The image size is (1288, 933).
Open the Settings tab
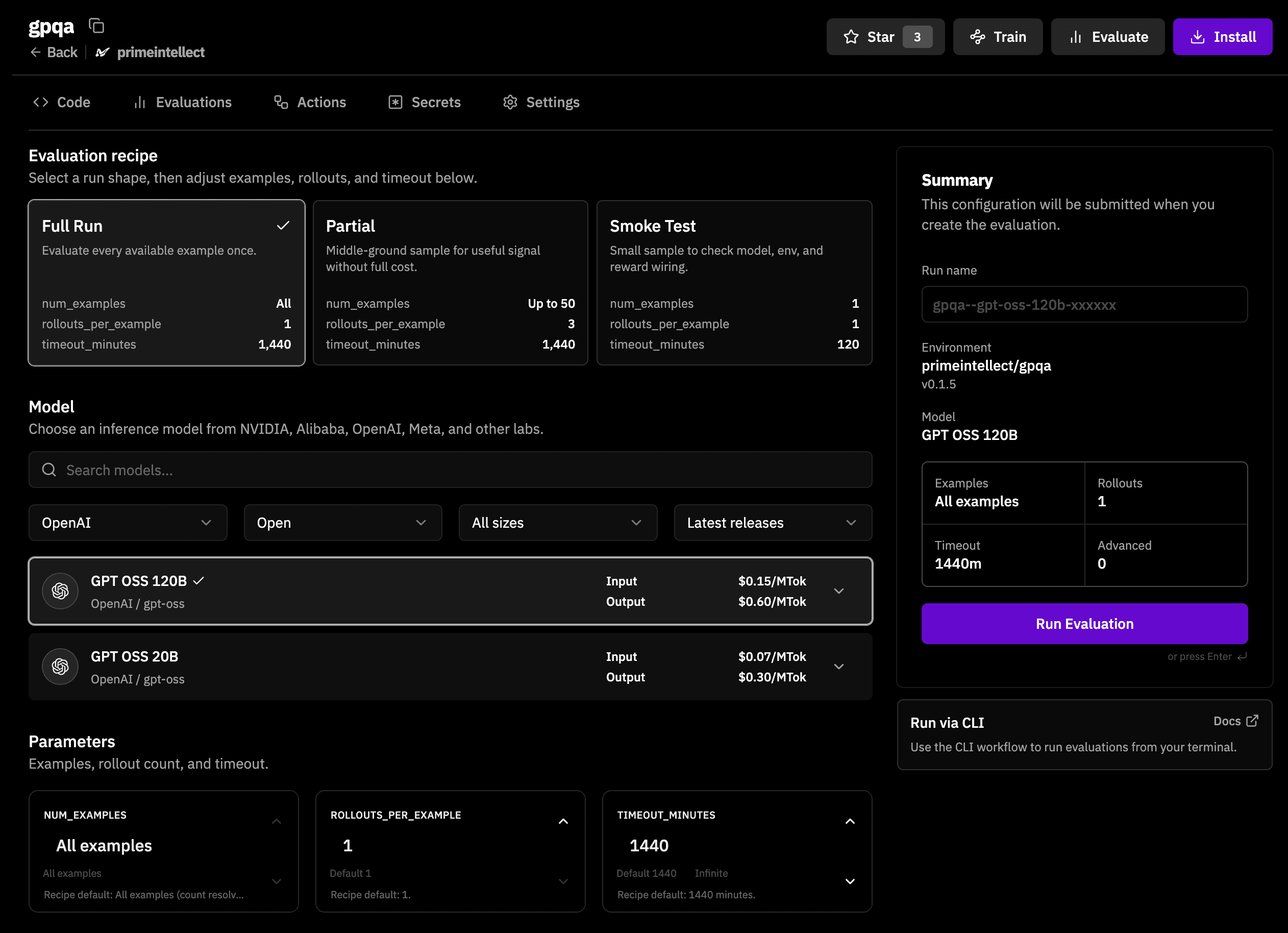(541, 102)
